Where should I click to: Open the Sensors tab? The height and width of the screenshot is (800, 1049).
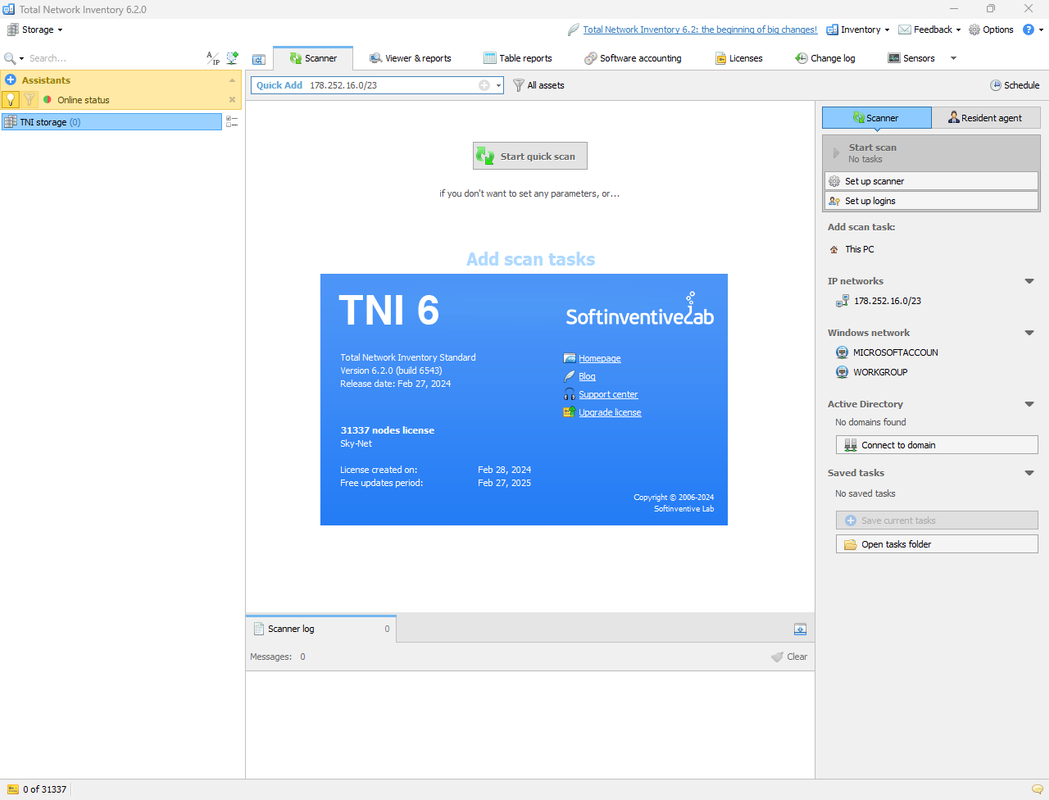pyautogui.click(x=911, y=58)
